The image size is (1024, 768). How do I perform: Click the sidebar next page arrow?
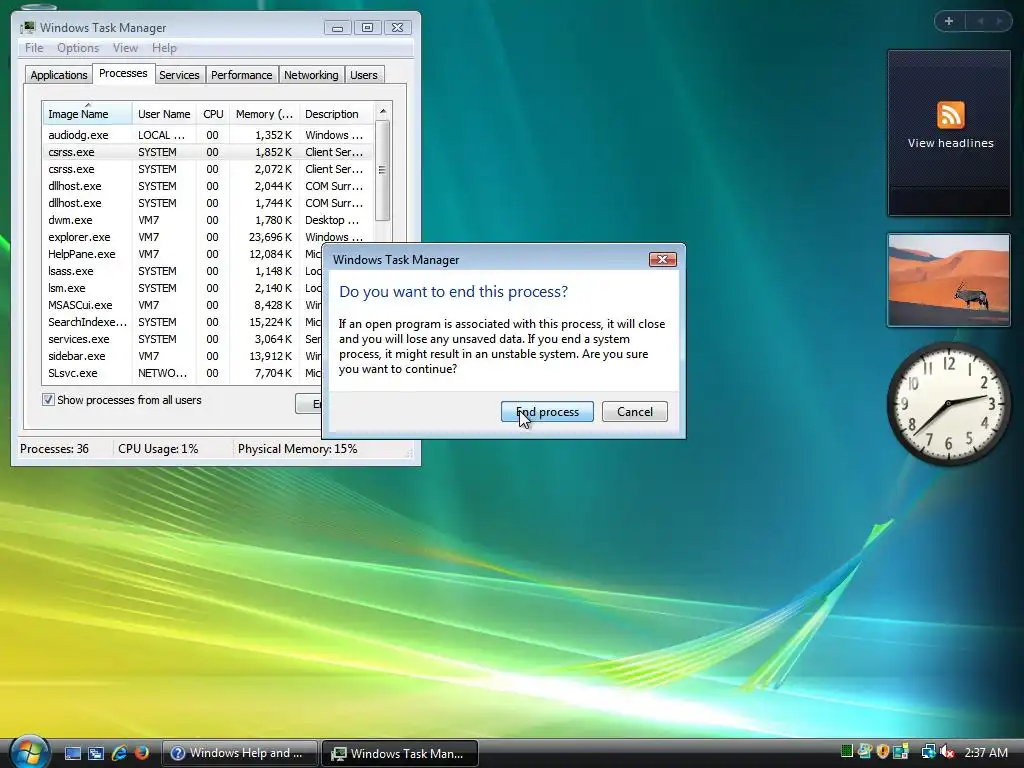pyautogui.click(x=999, y=21)
